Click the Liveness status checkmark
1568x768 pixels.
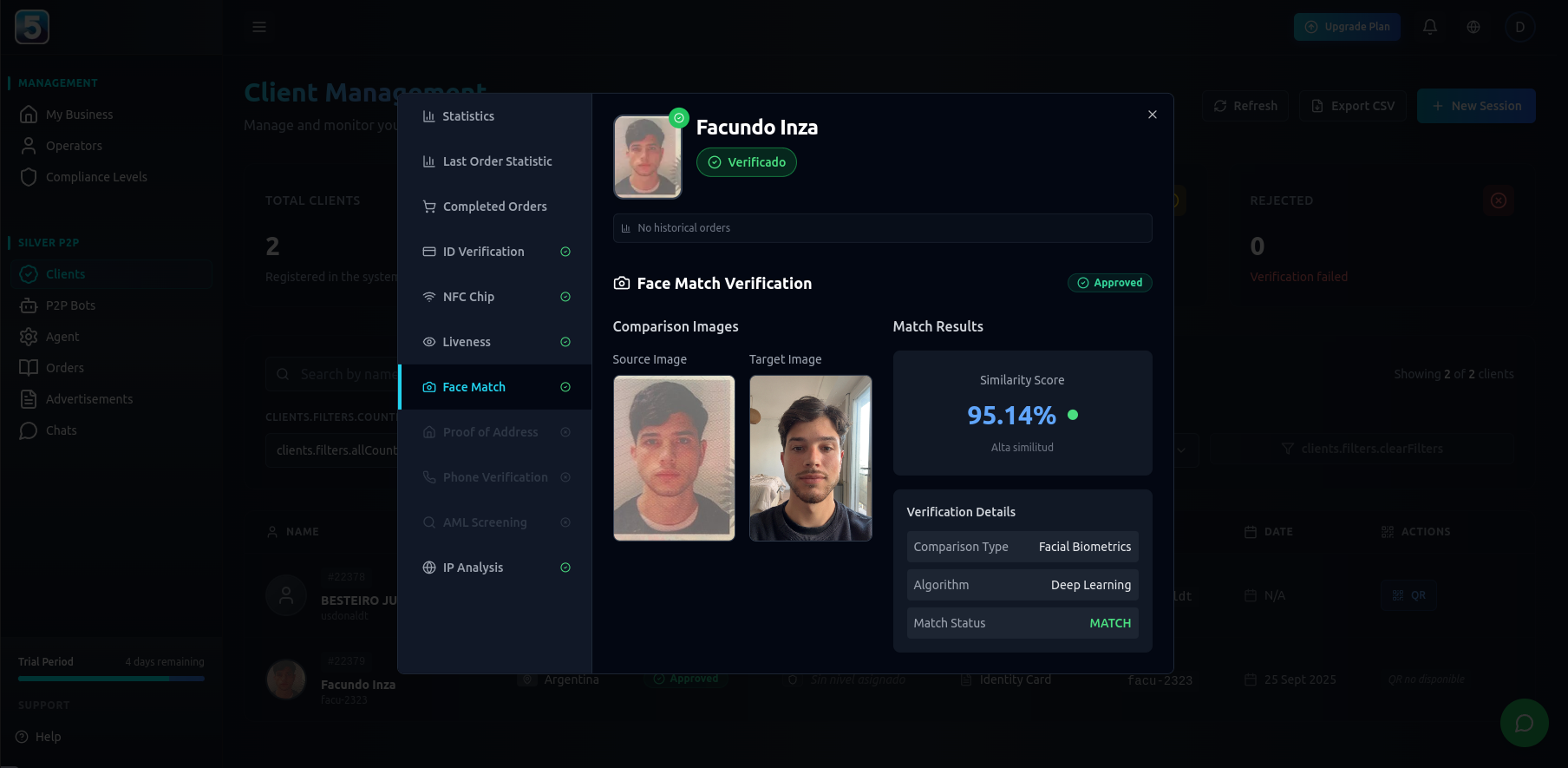pos(565,342)
